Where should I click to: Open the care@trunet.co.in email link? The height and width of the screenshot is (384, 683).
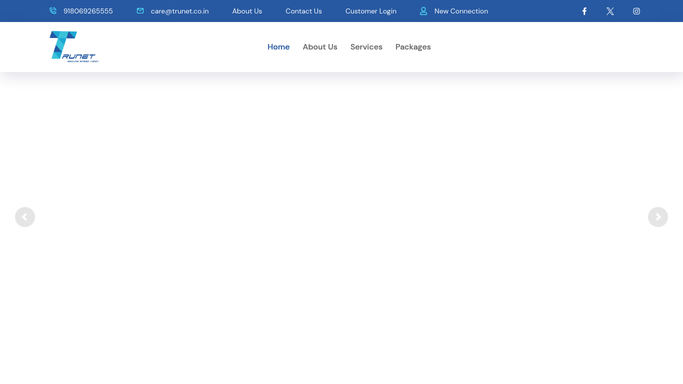pos(179,11)
